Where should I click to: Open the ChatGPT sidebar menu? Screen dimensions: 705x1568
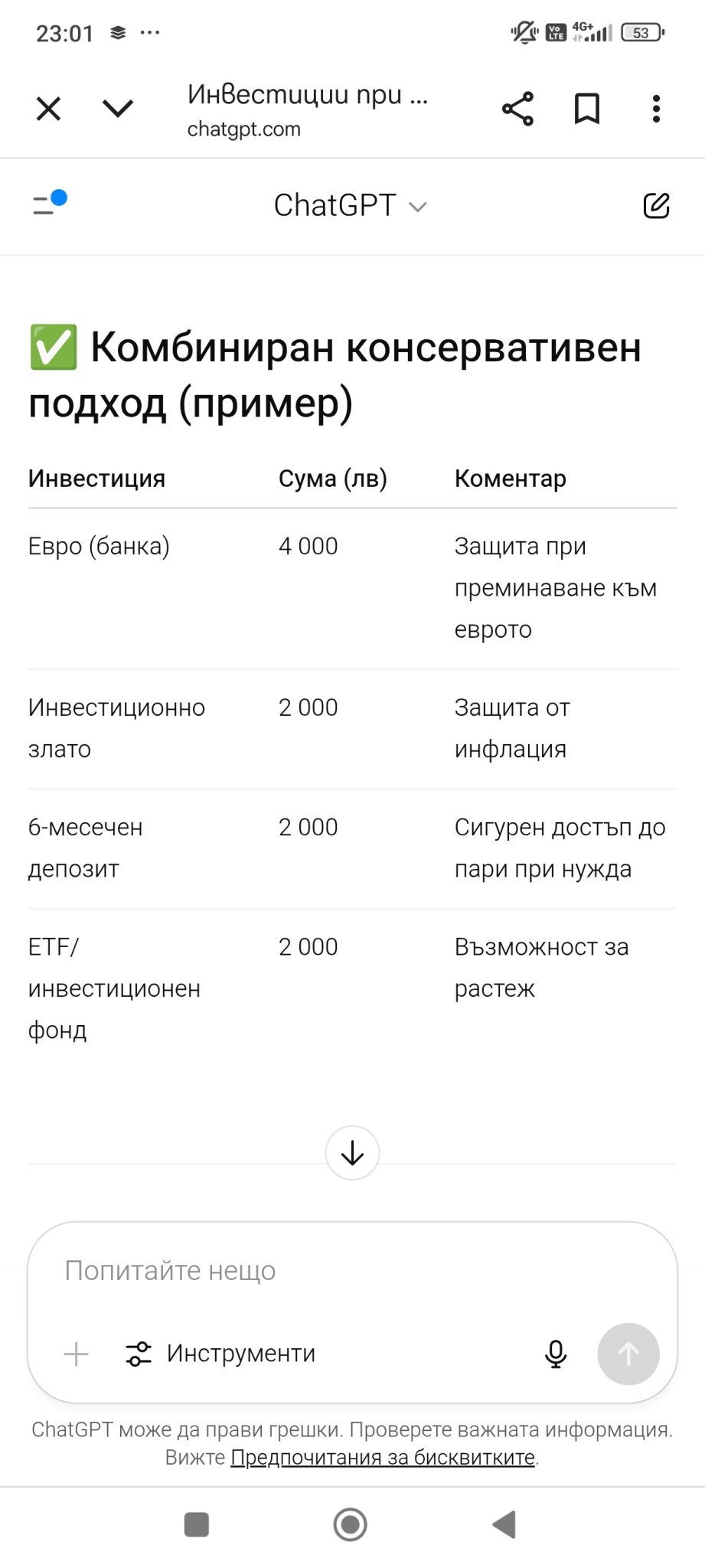pos(49,204)
